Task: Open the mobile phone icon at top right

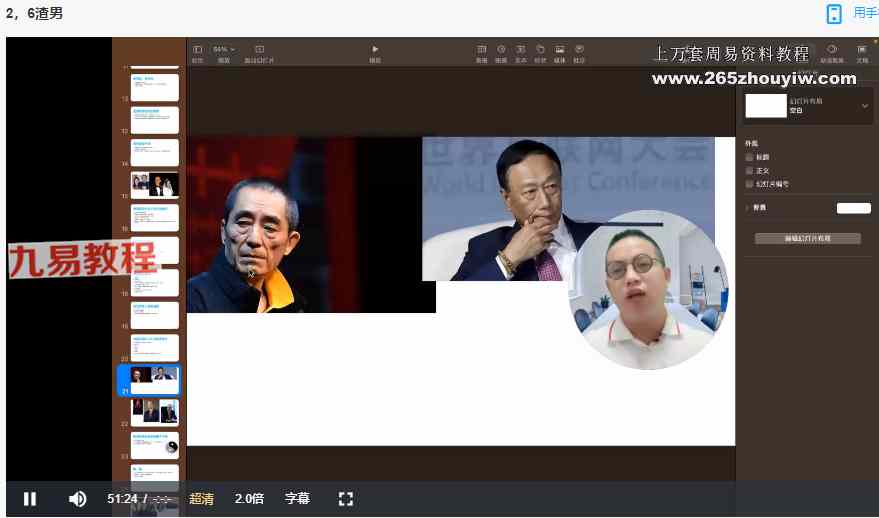Action: 834,14
